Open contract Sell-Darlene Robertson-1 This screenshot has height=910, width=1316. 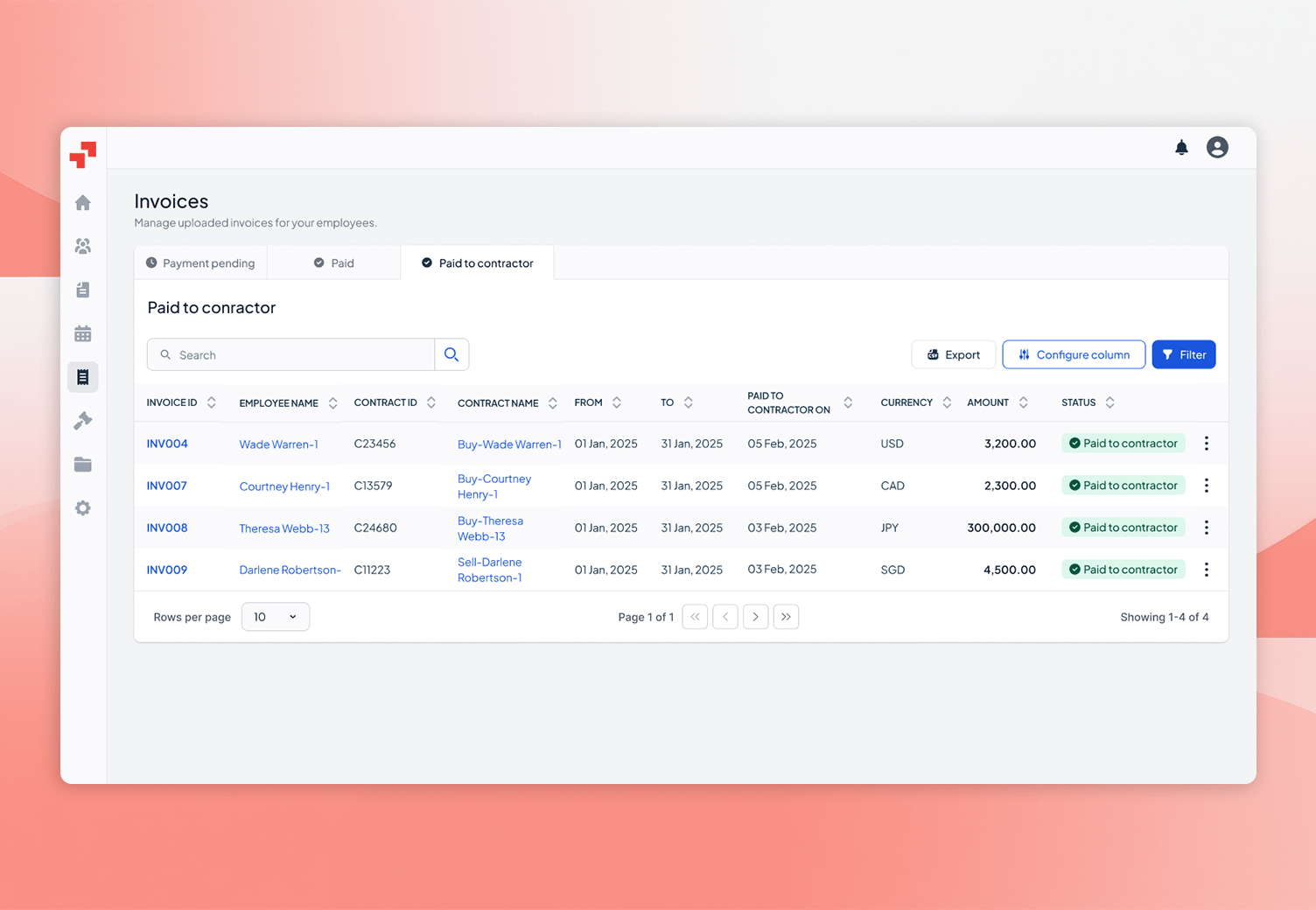(x=490, y=570)
